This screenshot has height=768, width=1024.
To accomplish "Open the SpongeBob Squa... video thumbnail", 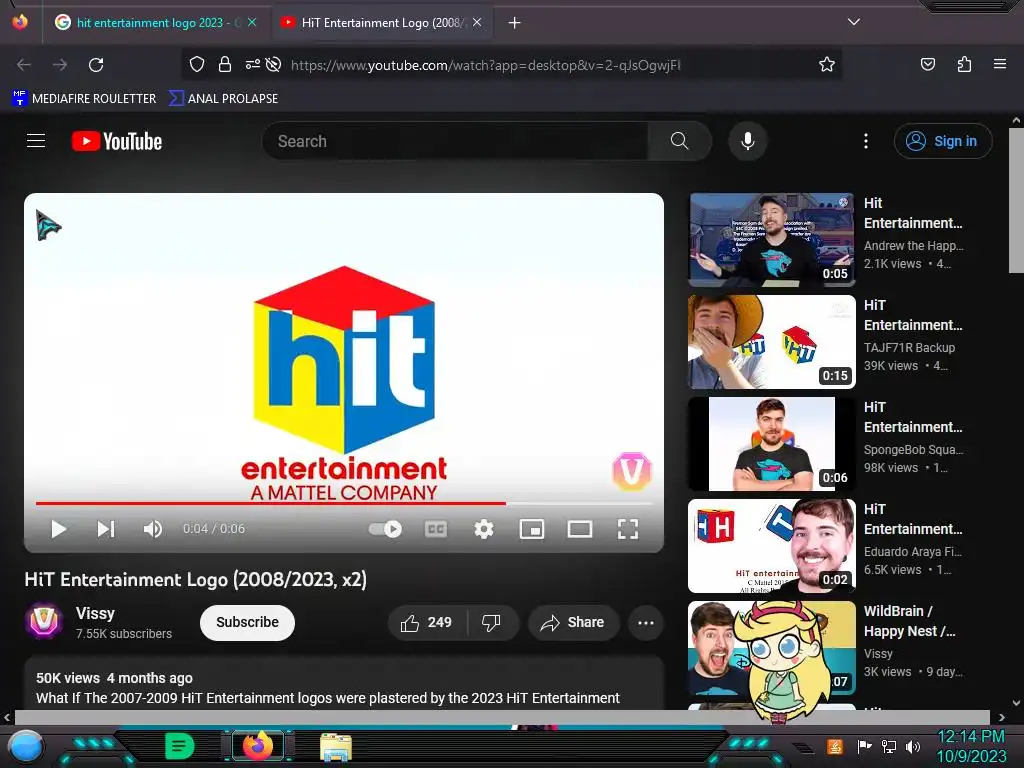I will 771,443.
